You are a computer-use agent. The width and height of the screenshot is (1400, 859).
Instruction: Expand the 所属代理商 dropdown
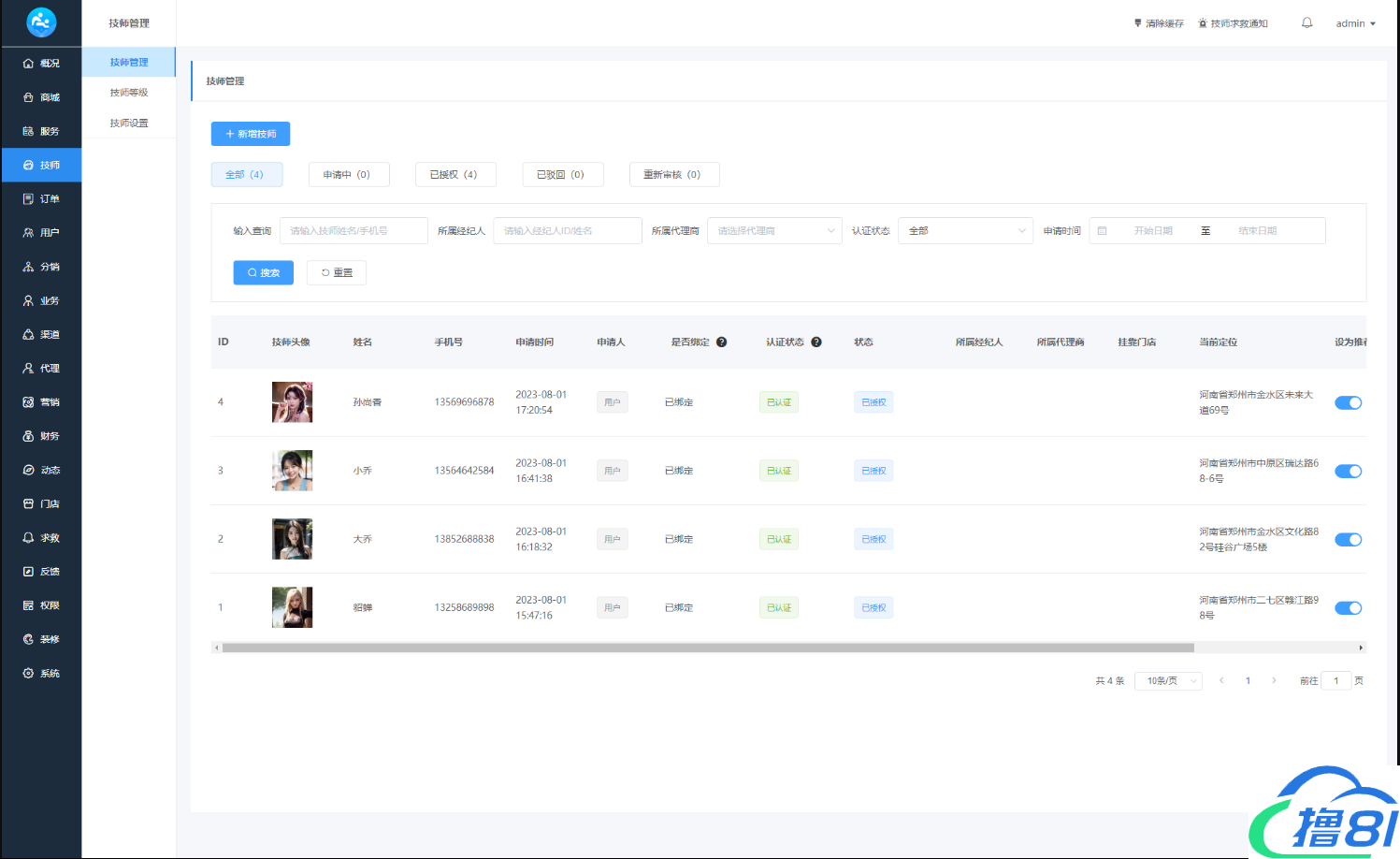774,231
